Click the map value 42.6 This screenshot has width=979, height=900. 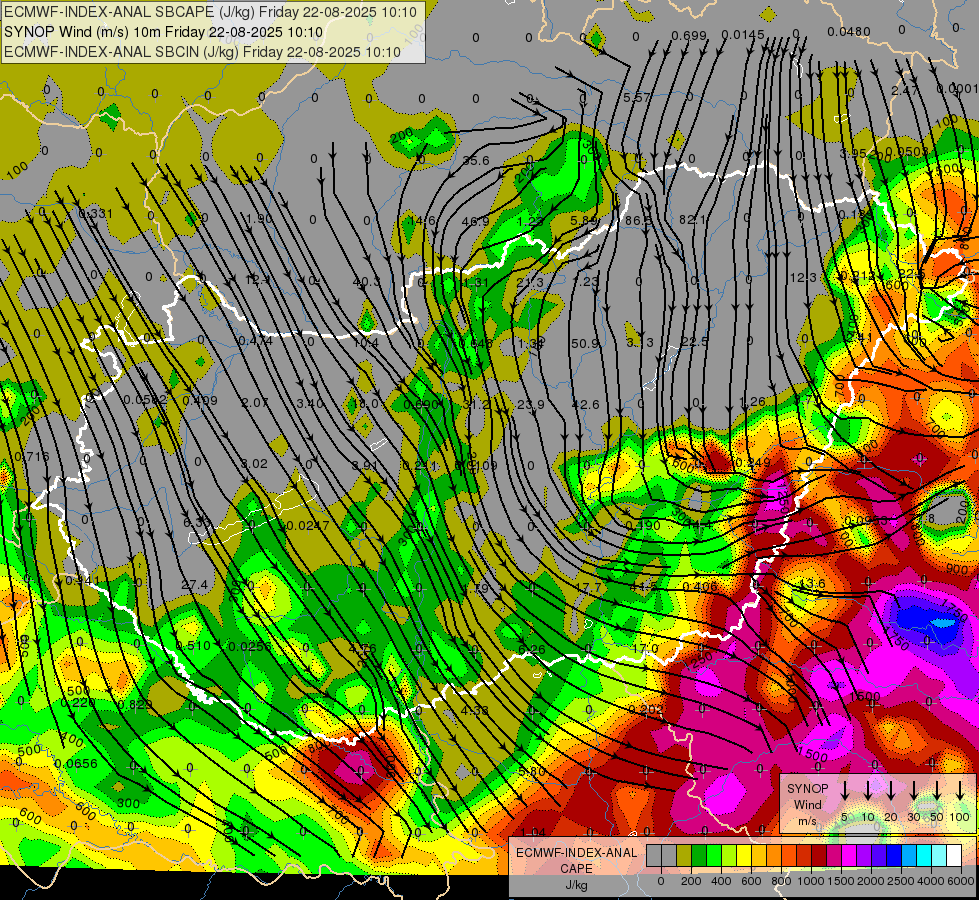pyautogui.click(x=585, y=405)
